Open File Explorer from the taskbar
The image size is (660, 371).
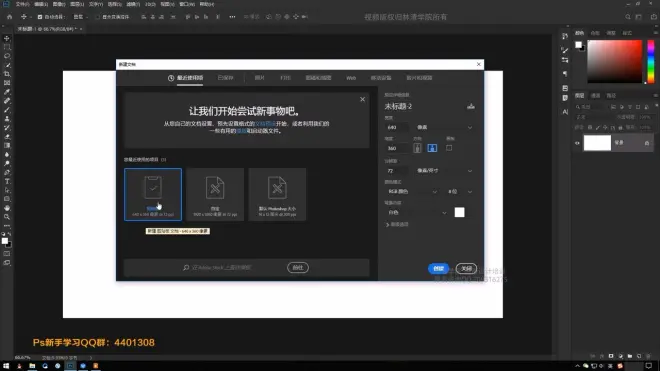32,366
